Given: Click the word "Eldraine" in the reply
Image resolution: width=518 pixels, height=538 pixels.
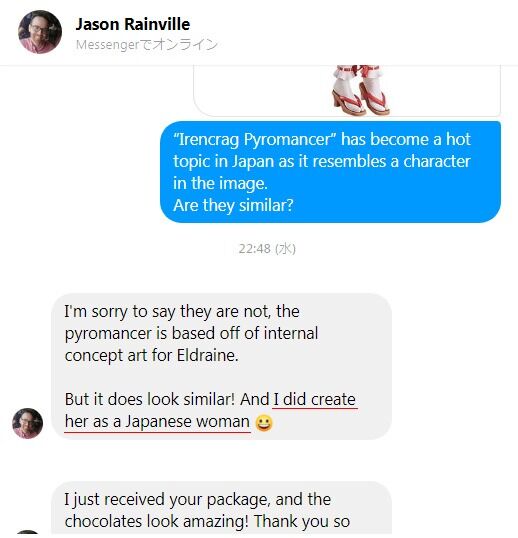Looking at the screenshot, I should 207,355.
